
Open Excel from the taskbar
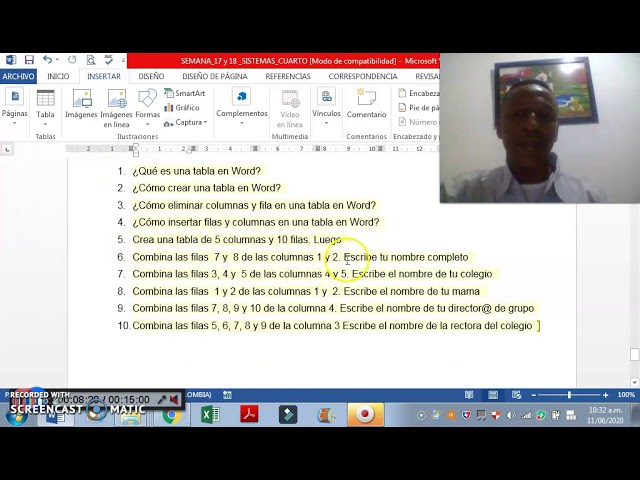click(x=210, y=415)
